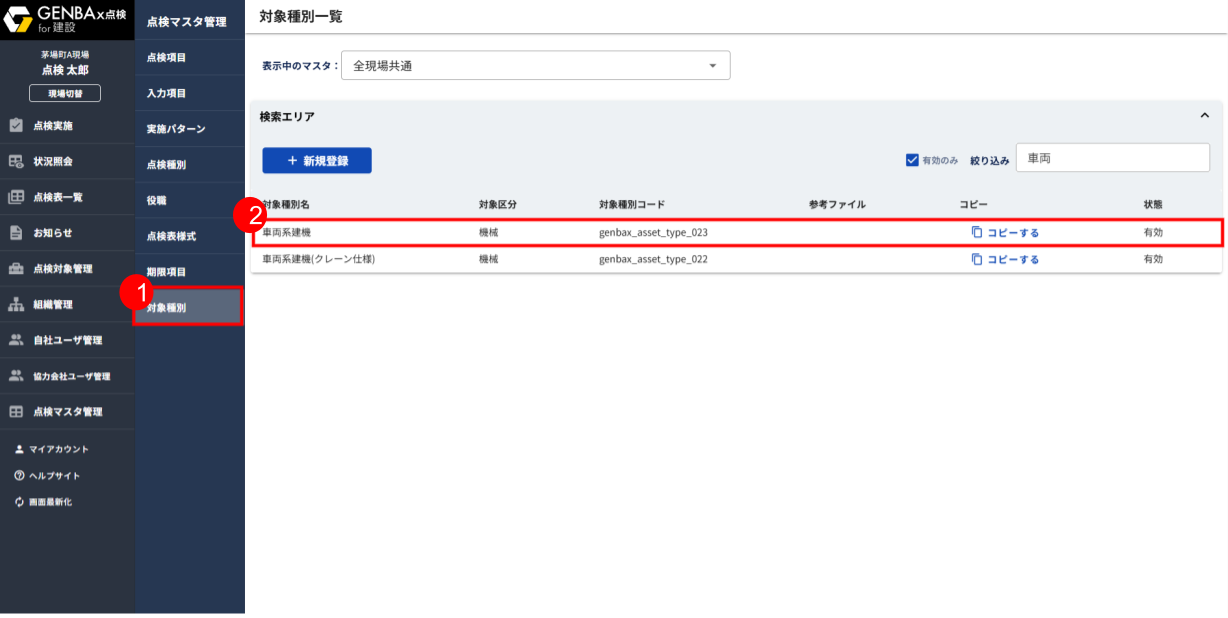Click the 現場切替 button
This screenshot has height=618, width=1228.
[x=65, y=94]
